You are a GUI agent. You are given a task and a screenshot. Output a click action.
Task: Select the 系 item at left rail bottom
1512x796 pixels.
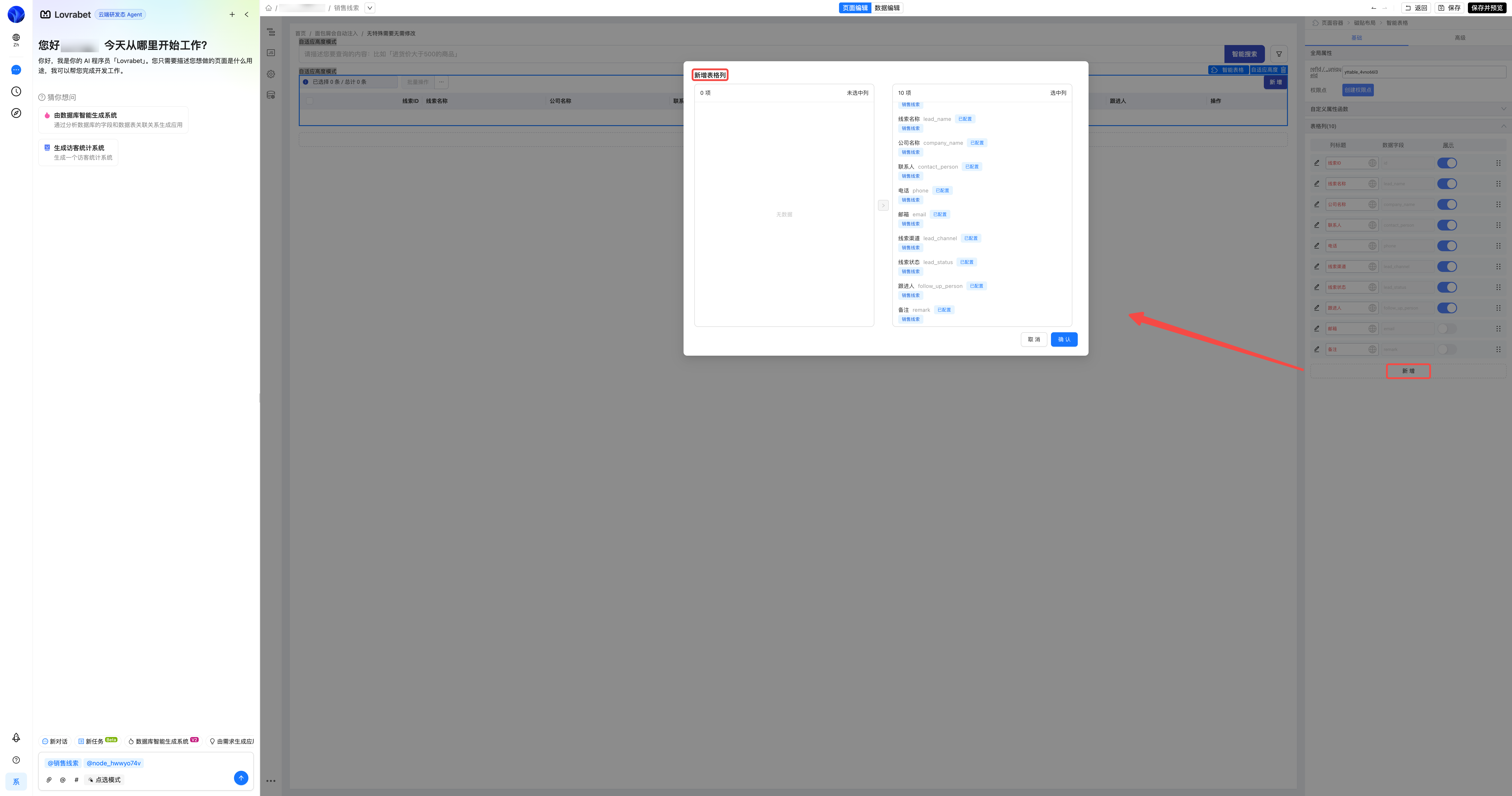(16, 782)
